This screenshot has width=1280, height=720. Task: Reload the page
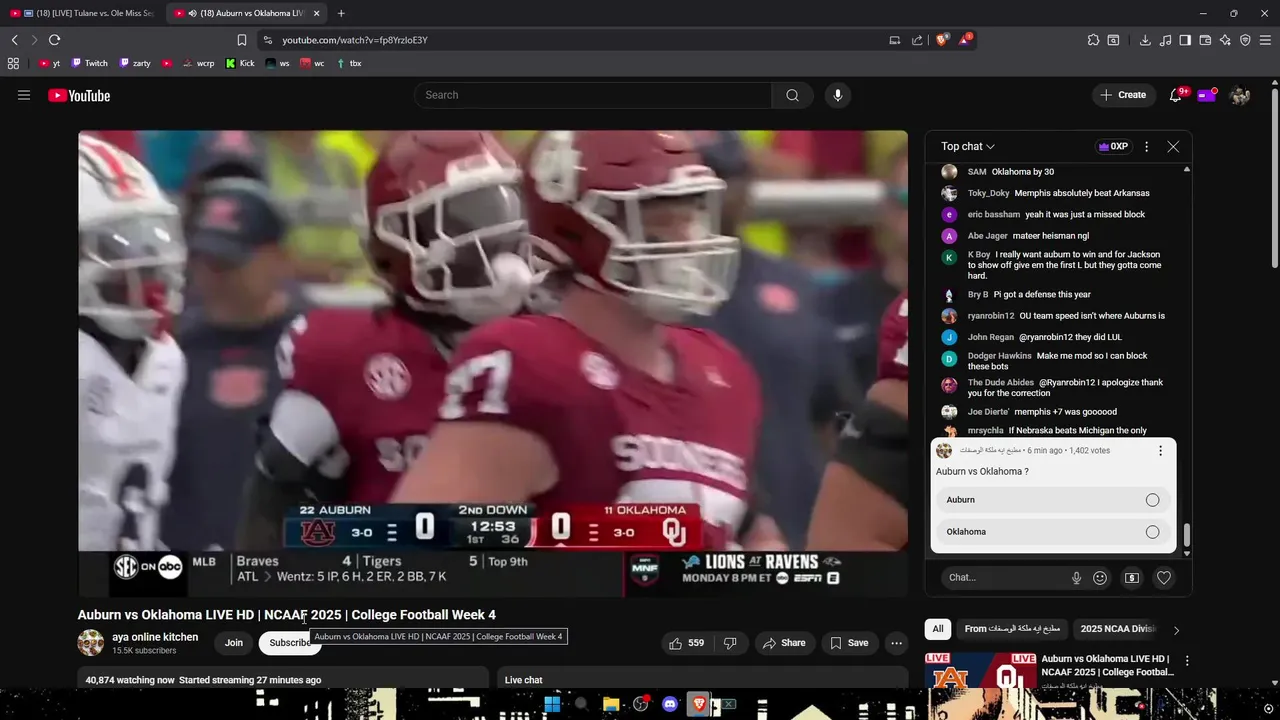click(x=54, y=40)
